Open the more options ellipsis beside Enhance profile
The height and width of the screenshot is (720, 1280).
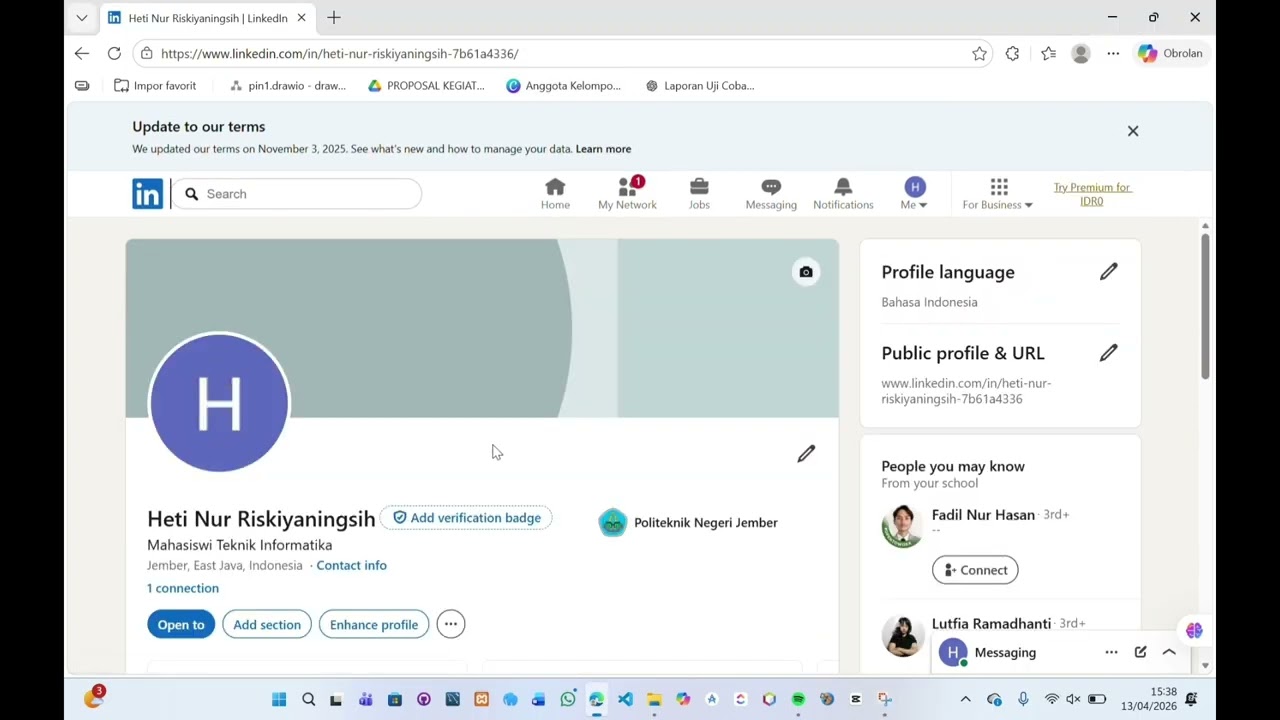[451, 624]
